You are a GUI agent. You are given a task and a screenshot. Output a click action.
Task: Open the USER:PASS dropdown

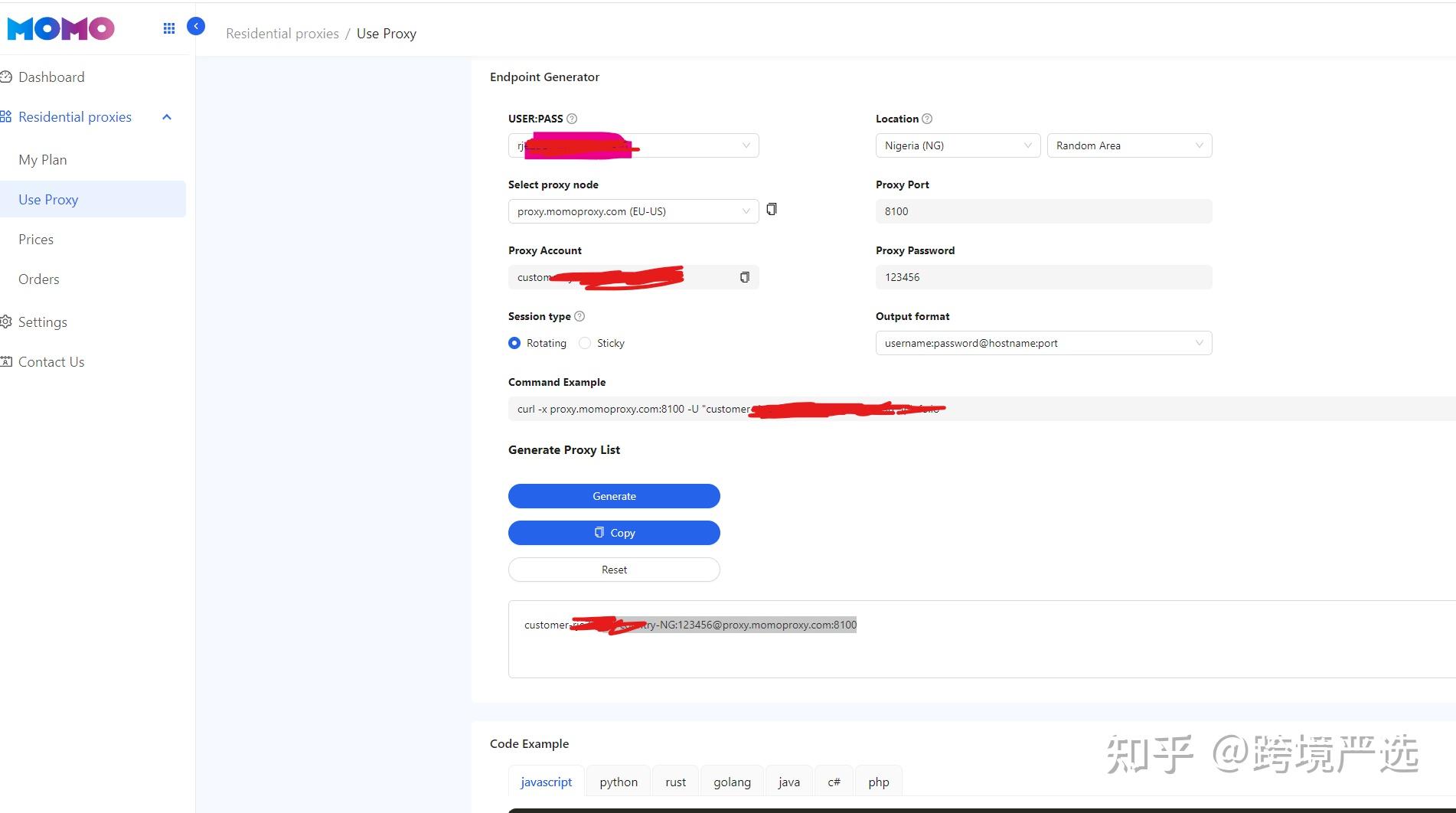[634, 145]
